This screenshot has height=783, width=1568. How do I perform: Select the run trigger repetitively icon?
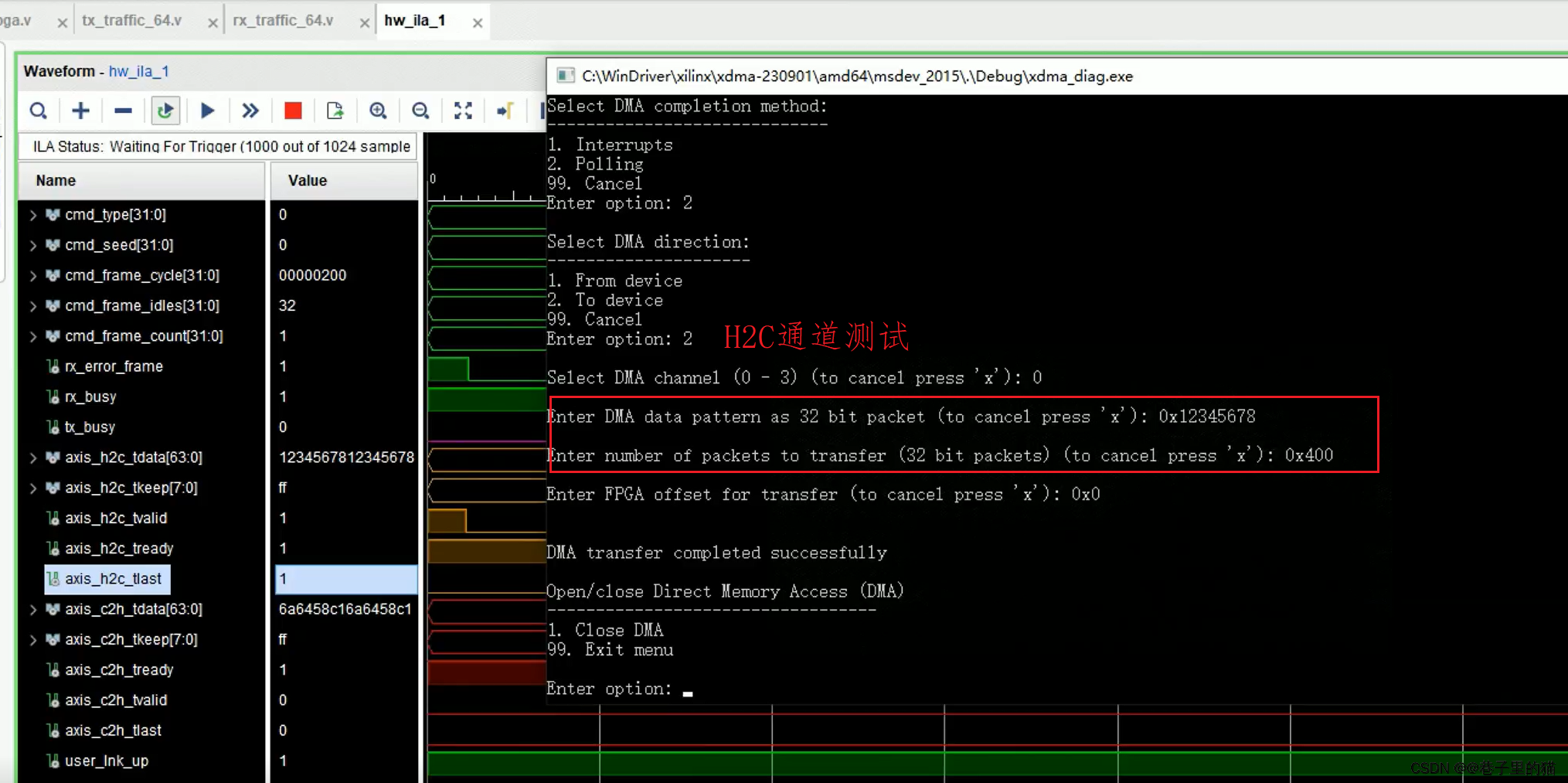tap(250, 111)
